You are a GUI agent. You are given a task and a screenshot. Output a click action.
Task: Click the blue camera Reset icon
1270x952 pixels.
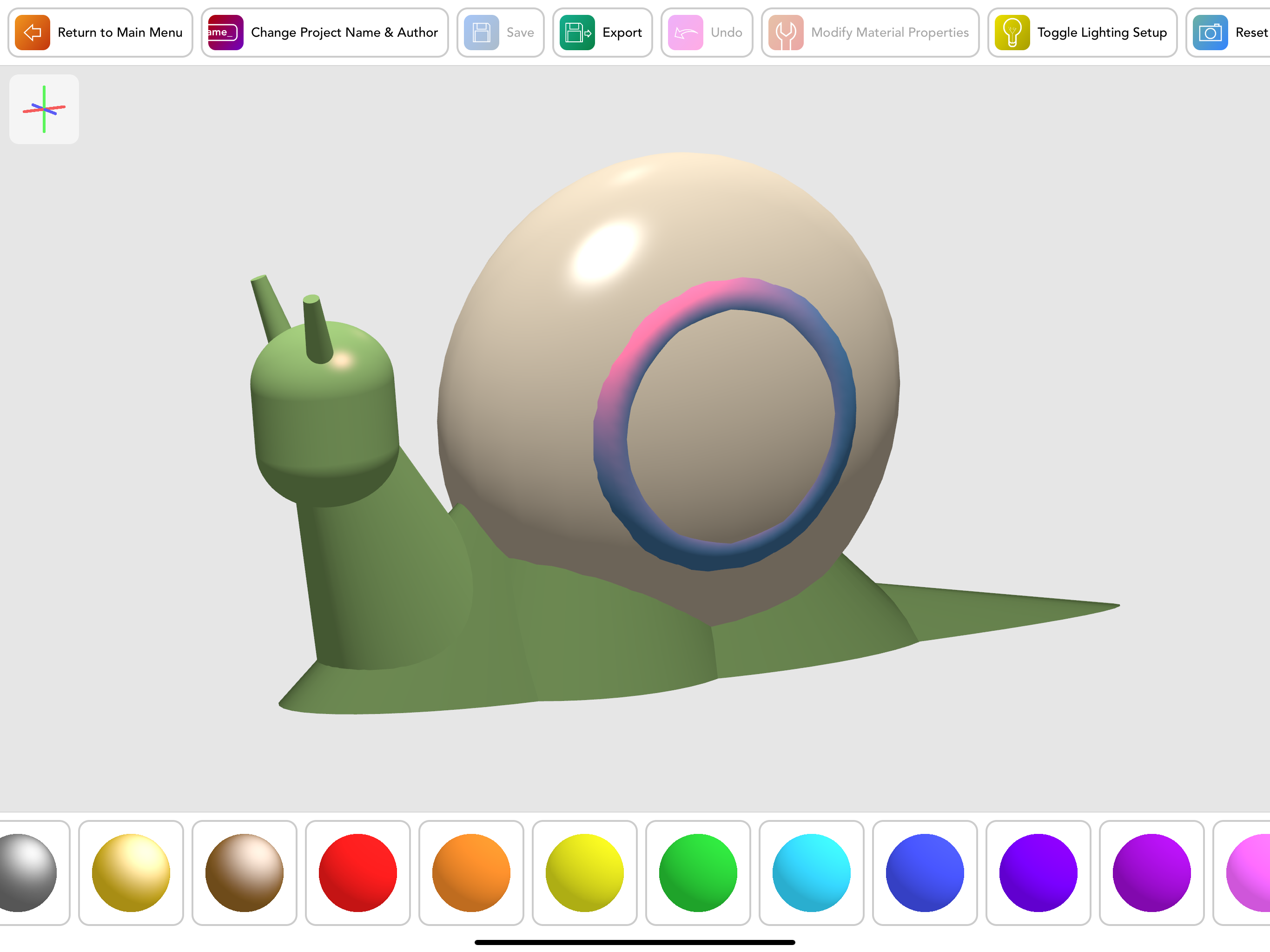tap(1210, 32)
